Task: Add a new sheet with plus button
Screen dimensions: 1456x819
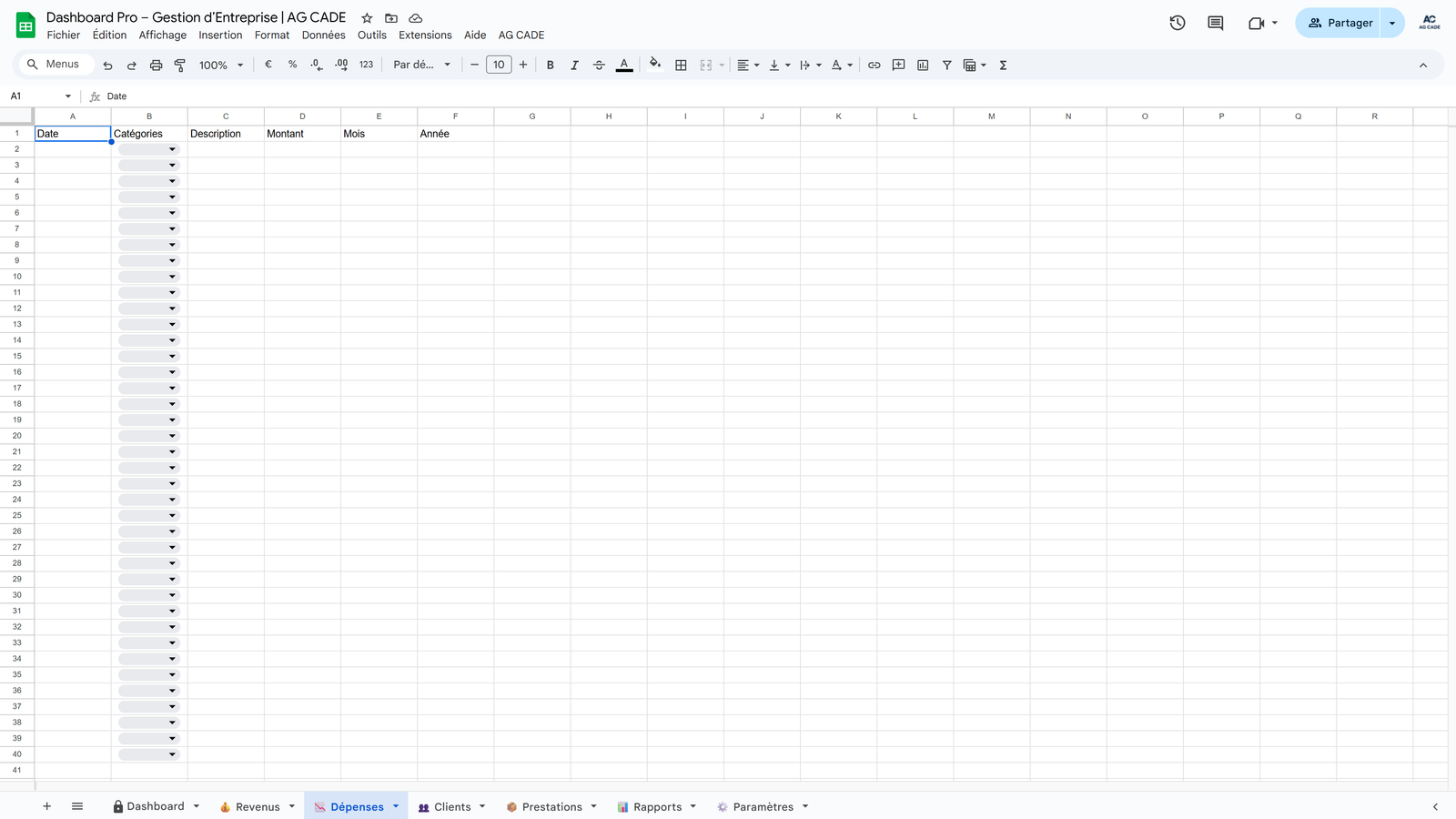Action: (47, 806)
